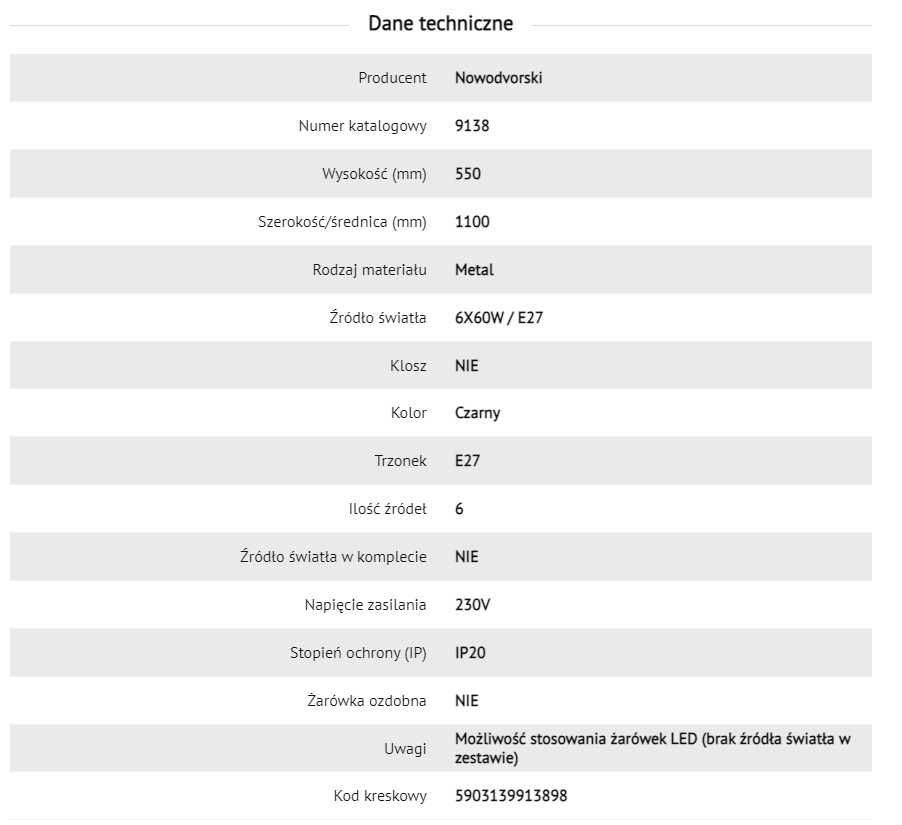
Task: Click the Klosz row label
Action: tap(408, 366)
